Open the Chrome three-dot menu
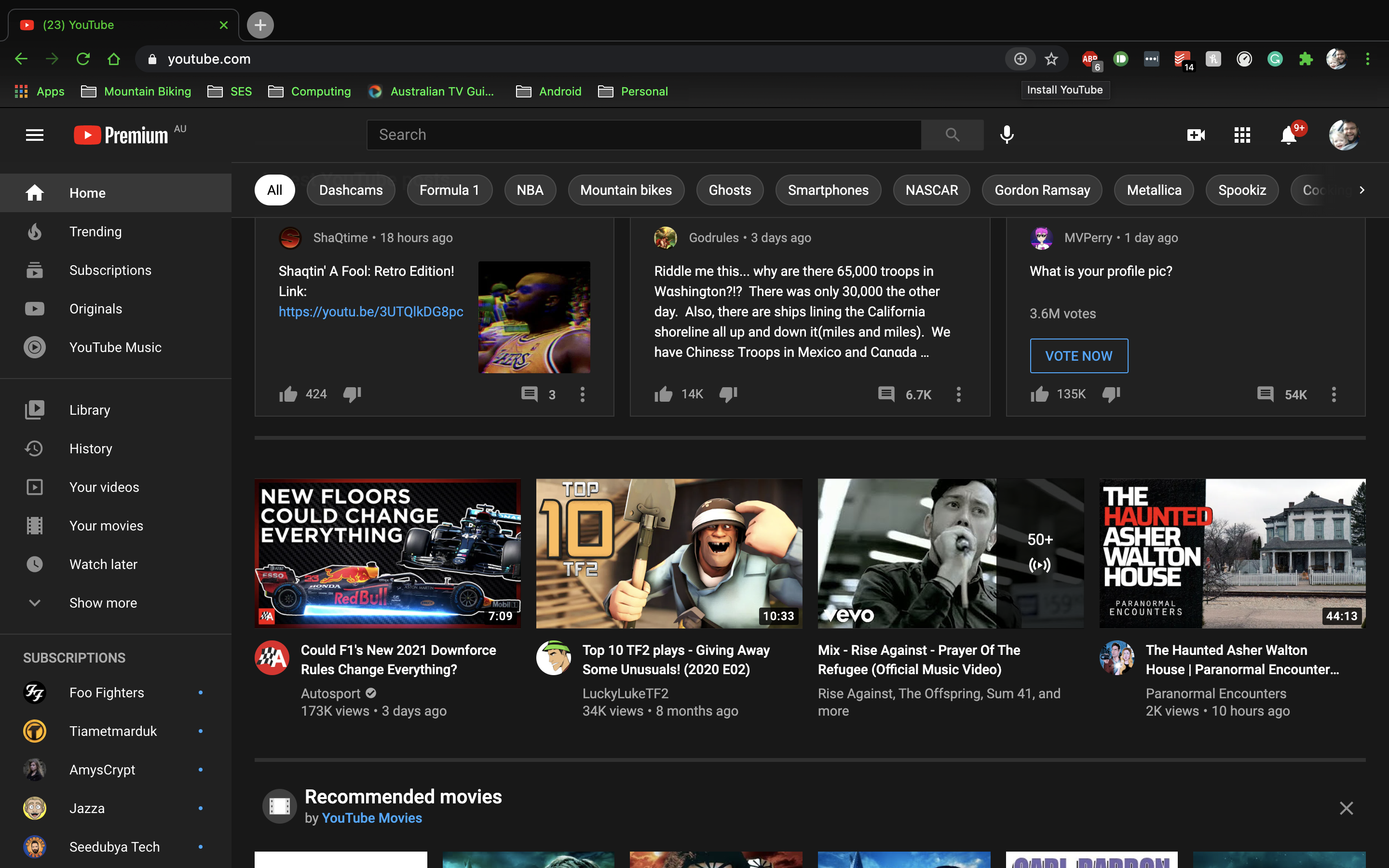The image size is (1389, 868). click(x=1367, y=58)
